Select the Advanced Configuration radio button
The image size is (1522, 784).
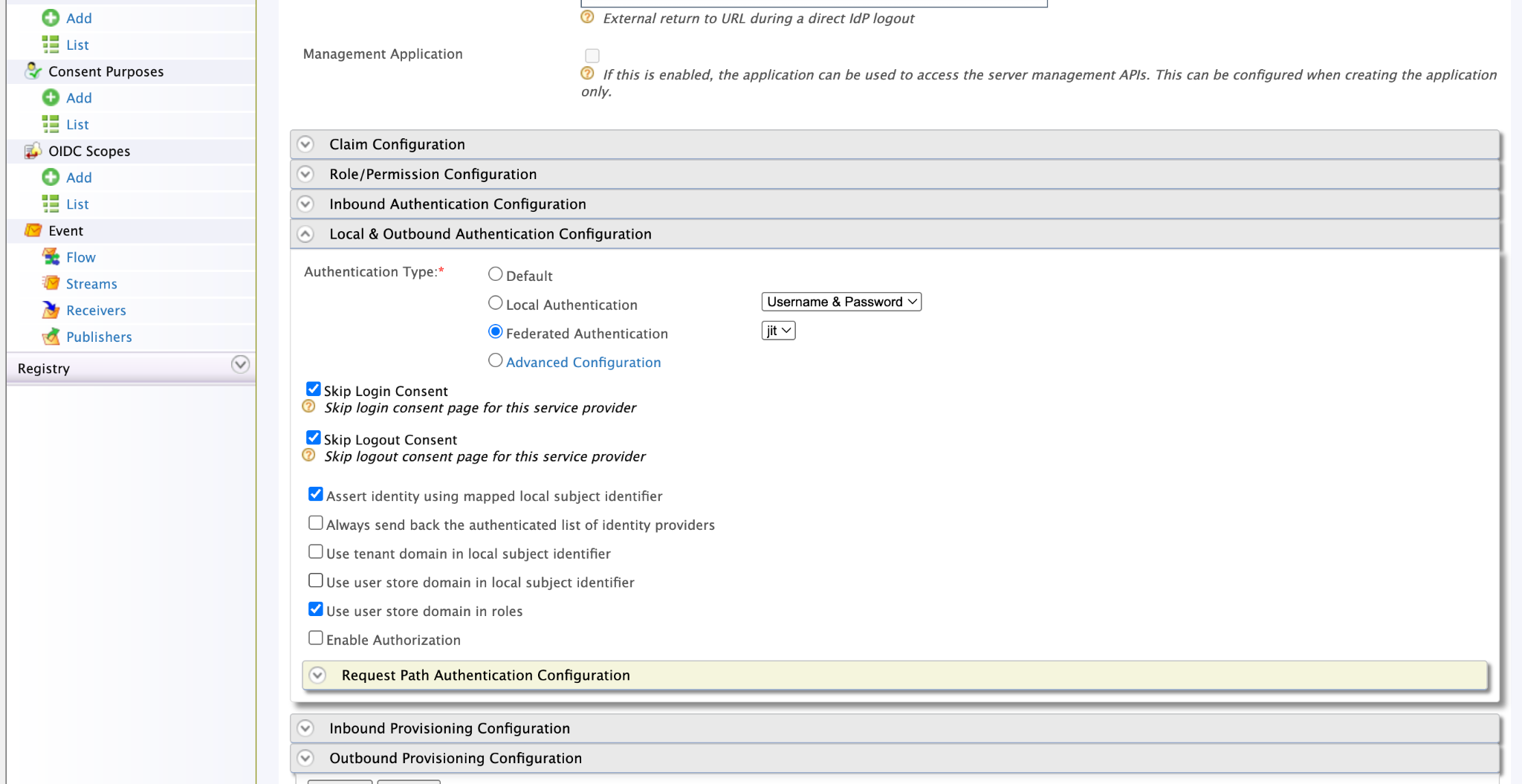pyautogui.click(x=495, y=360)
